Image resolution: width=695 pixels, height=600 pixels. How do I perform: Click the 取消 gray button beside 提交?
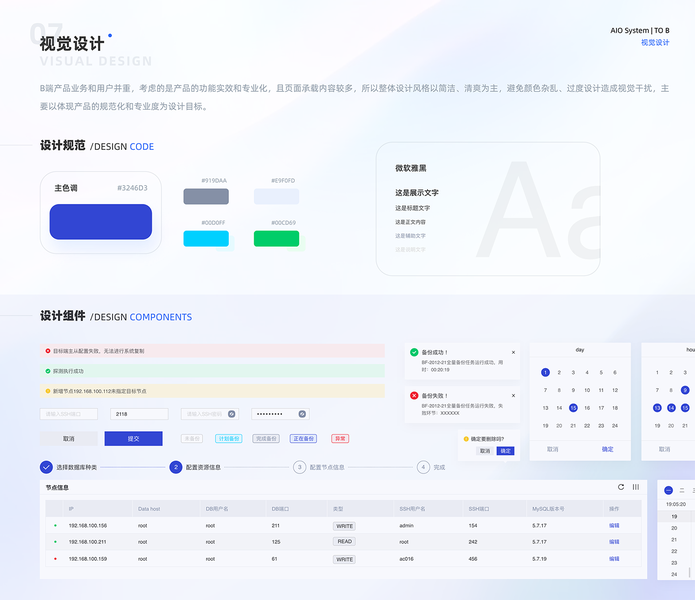click(x=69, y=439)
